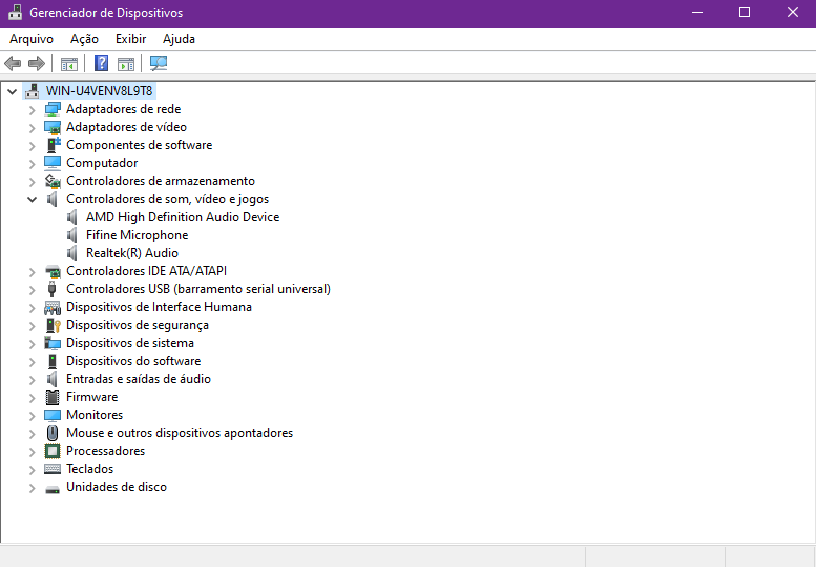Click the Teclados keyboard icon
The width and height of the screenshot is (819, 567).
52,469
